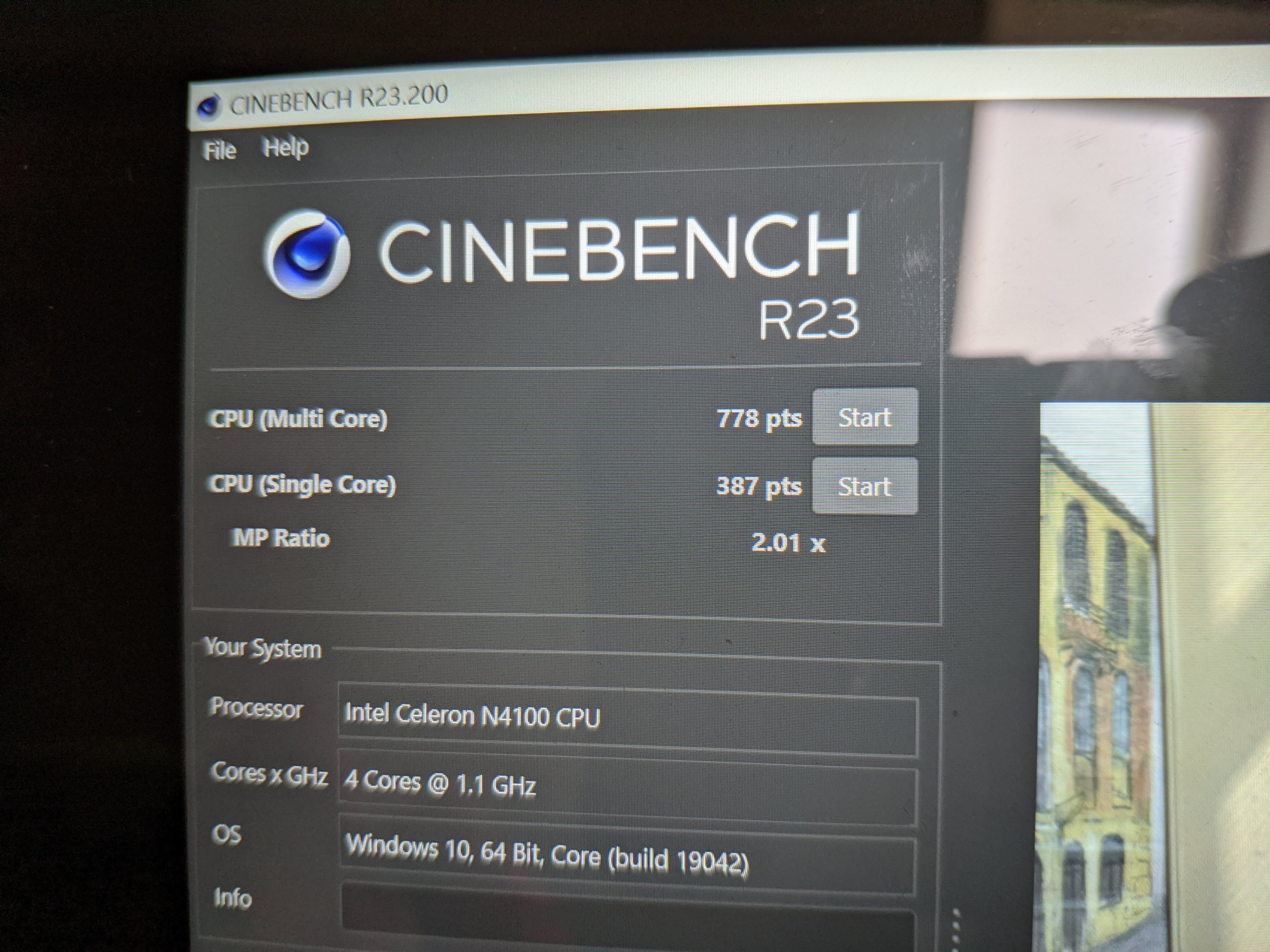Click the CPU (Single Core) label
Image resolution: width=1270 pixels, height=952 pixels.
[302, 485]
